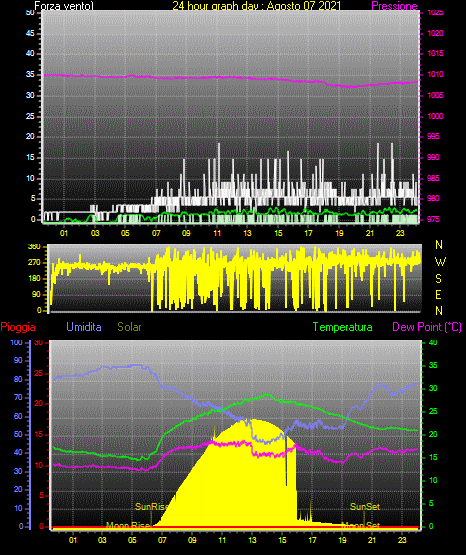The width and height of the screenshot is (466, 555).
Task: Click the Dew Point (°C) legend
Action: click(x=427, y=327)
